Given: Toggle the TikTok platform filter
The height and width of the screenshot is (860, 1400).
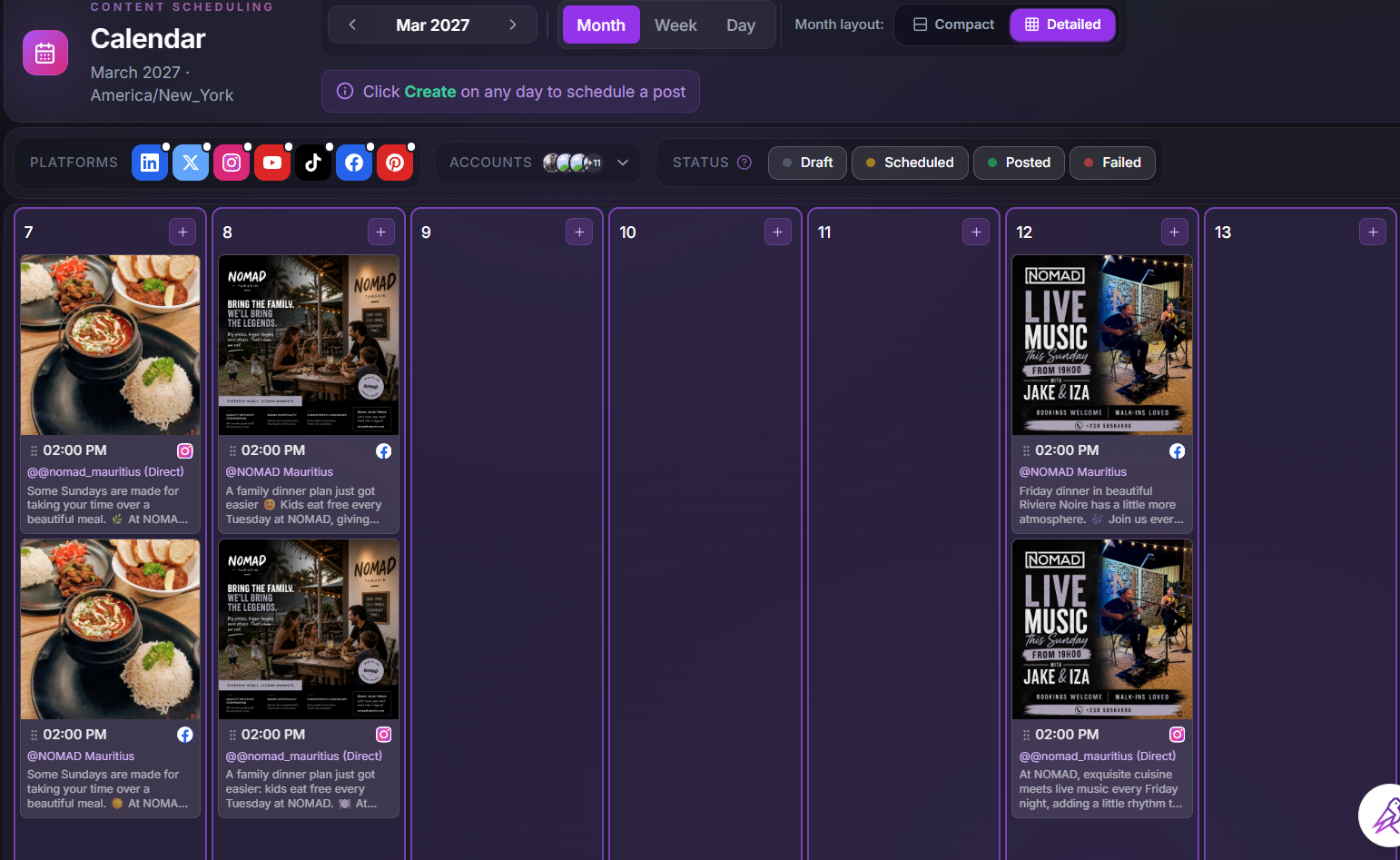Looking at the screenshot, I should coord(313,163).
